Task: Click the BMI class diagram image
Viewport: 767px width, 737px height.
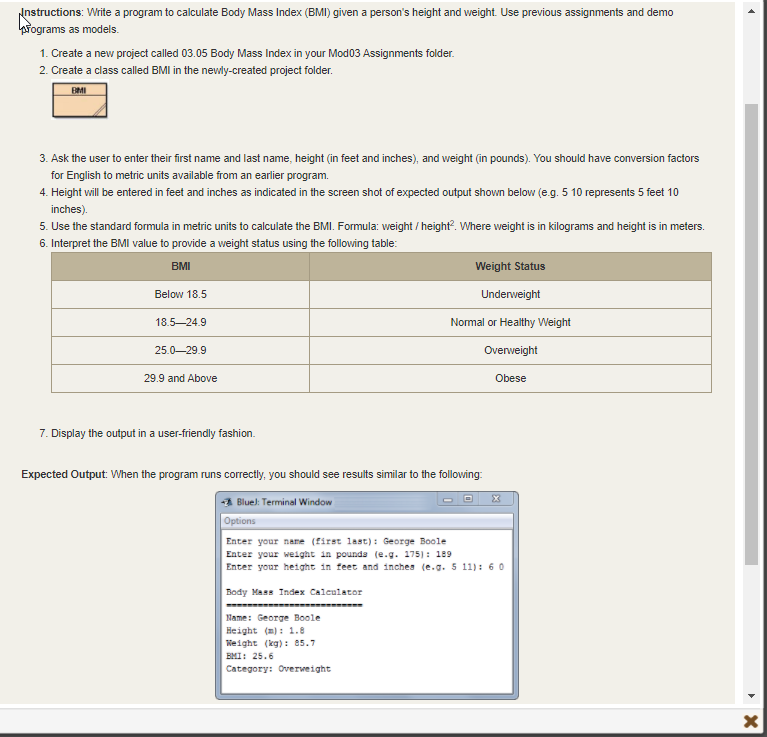Action: point(80,100)
